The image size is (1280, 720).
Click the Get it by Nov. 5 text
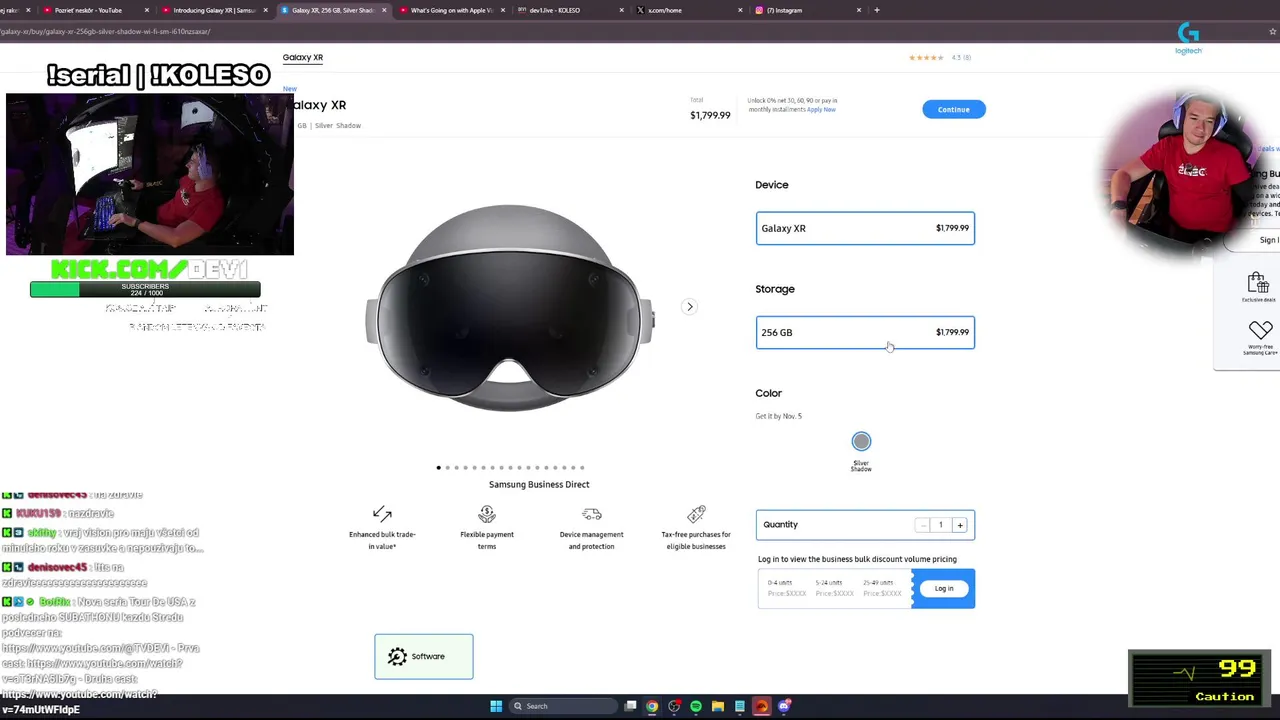click(x=779, y=416)
